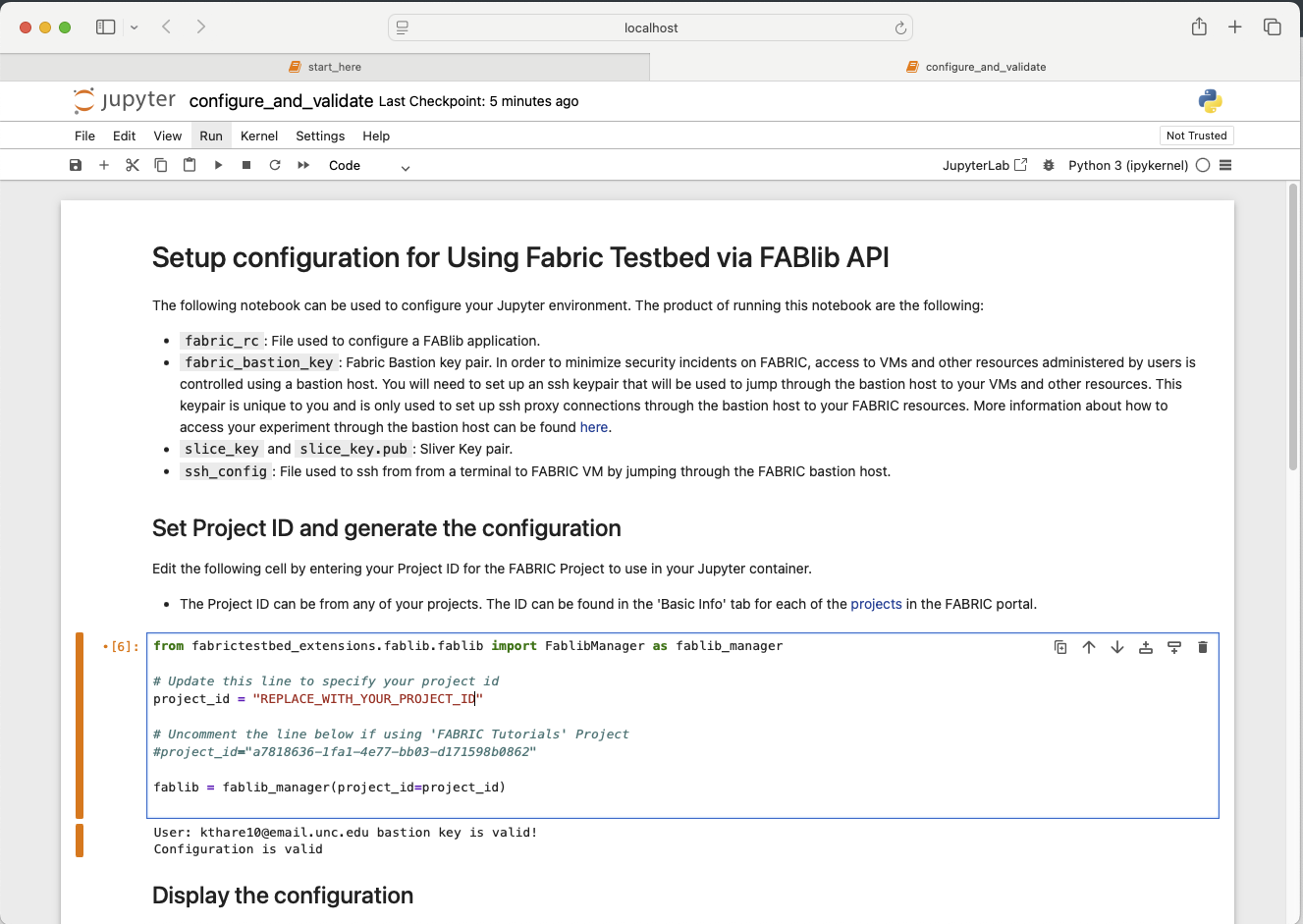
Task: Click the commented #project_id line
Action: pos(345,752)
